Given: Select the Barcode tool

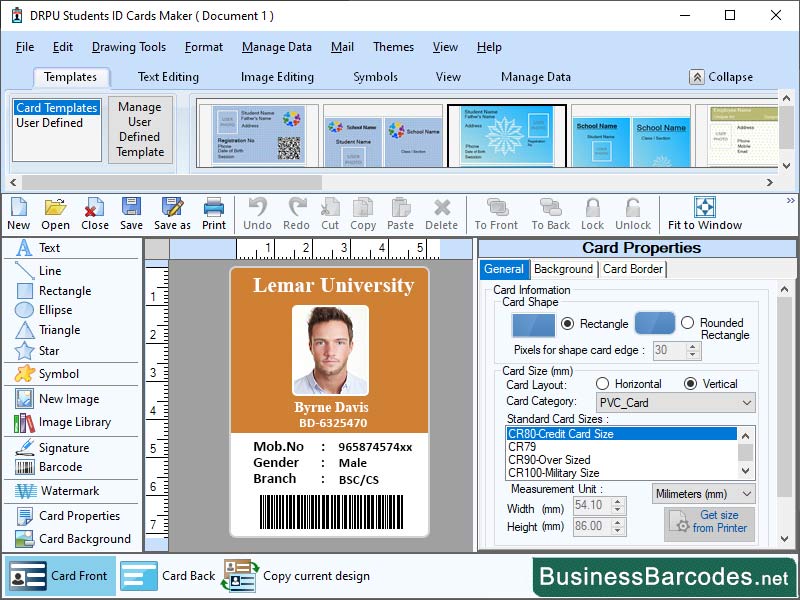Looking at the screenshot, I should coord(63,467).
